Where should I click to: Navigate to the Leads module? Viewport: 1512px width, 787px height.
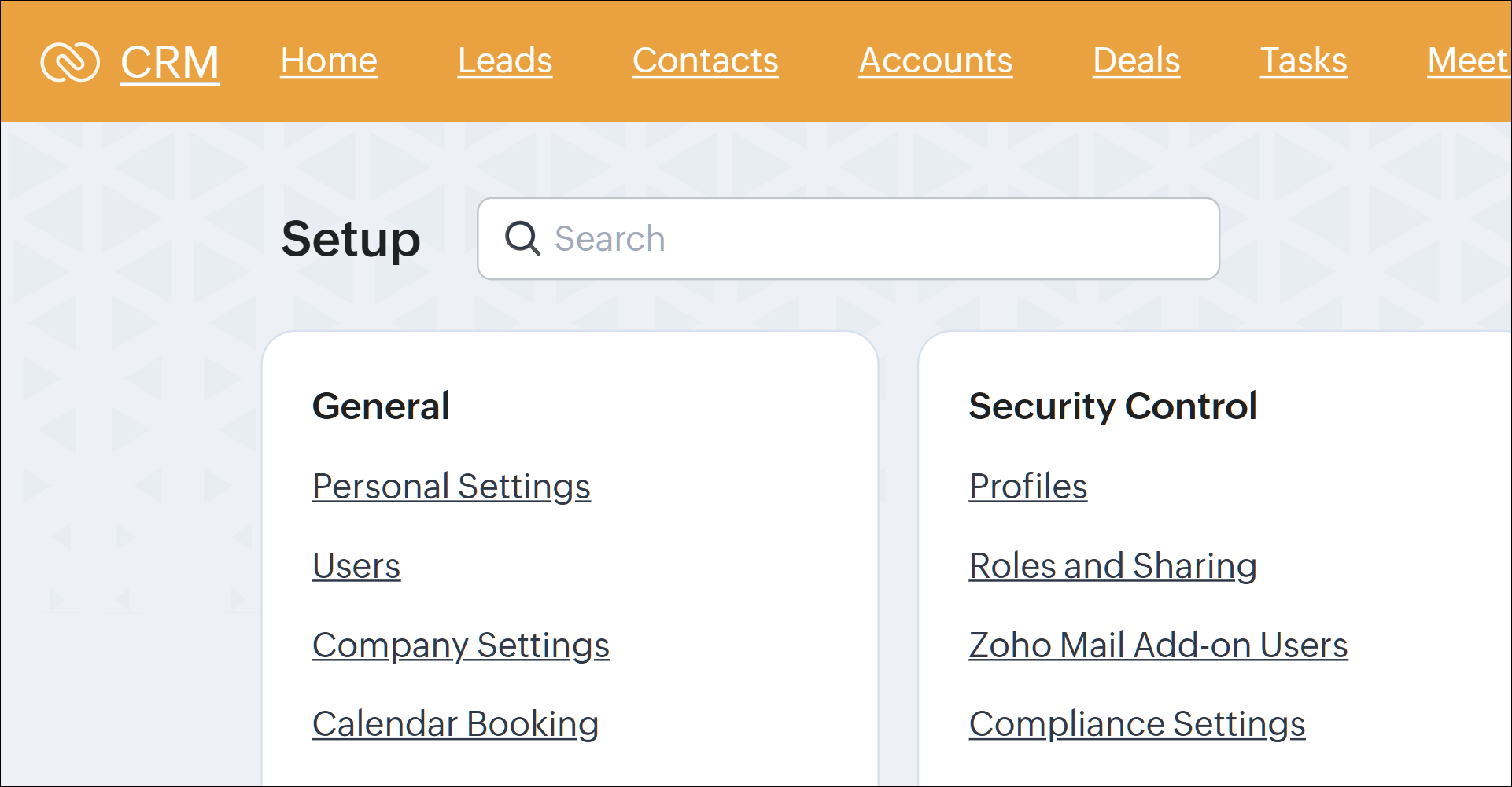tap(504, 60)
